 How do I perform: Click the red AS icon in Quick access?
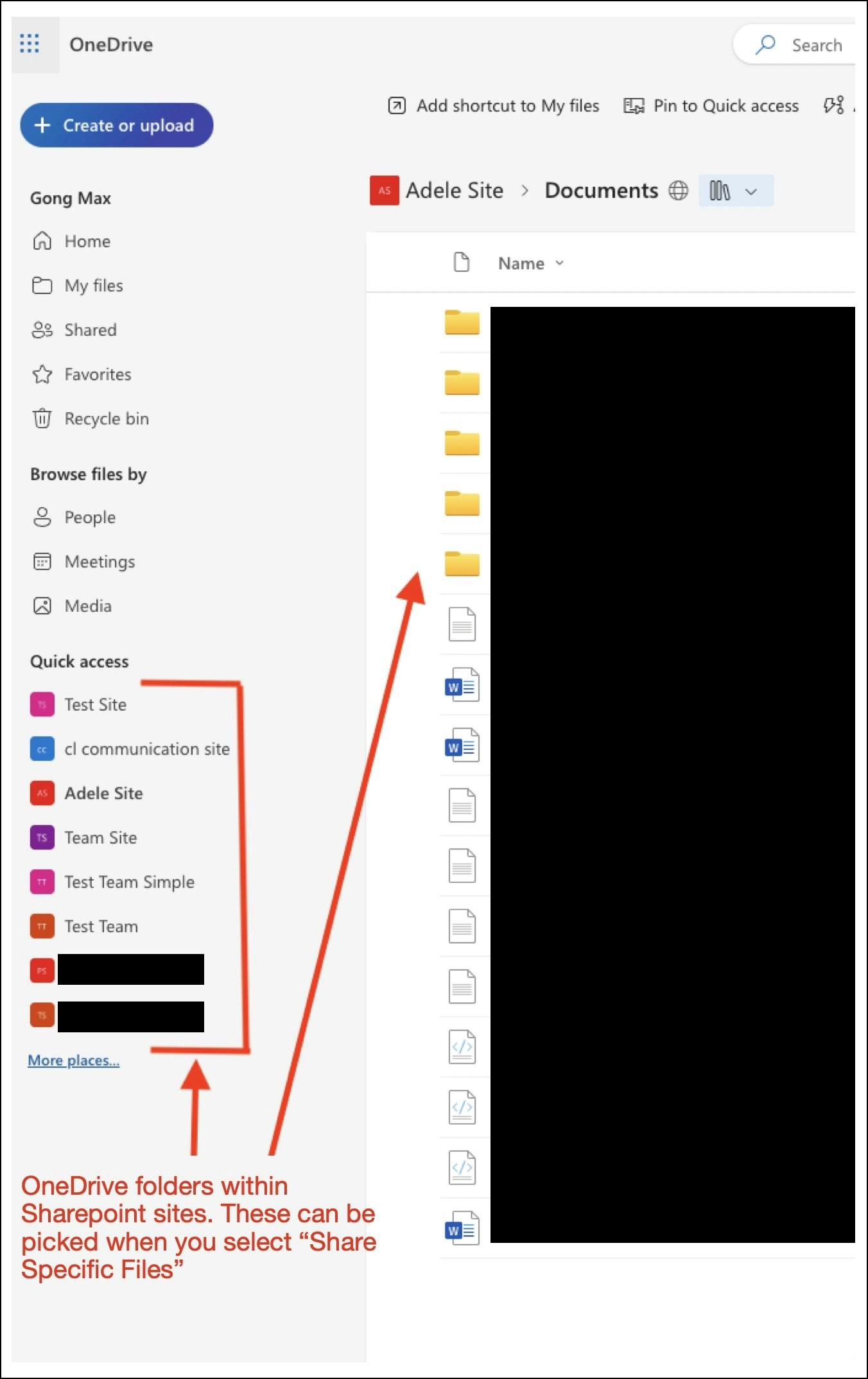(x=42, y=793)
